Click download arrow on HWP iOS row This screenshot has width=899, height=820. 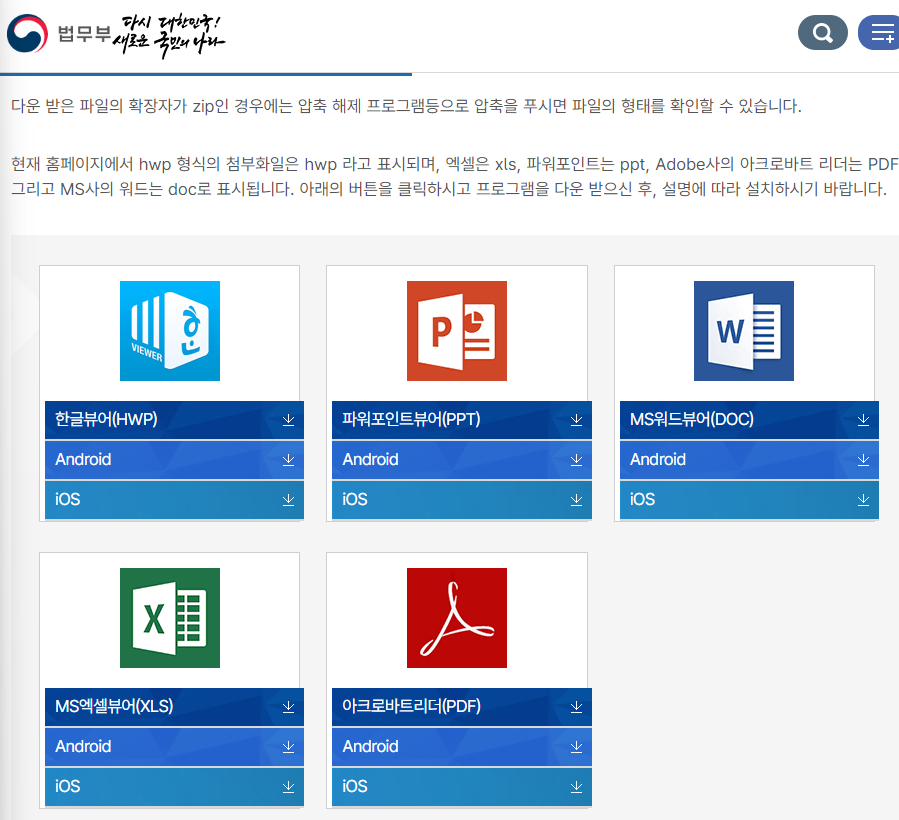pyautogui.click(x=288, y=500)
